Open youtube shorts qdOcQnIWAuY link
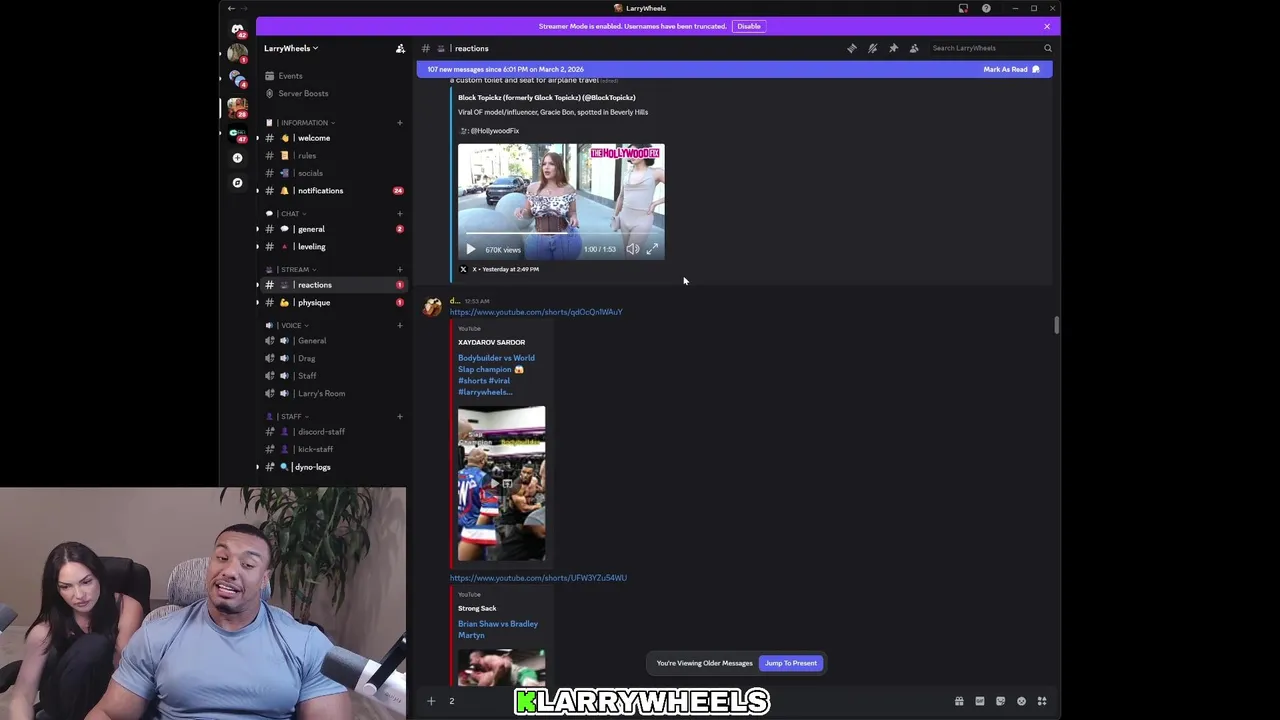 536,312
